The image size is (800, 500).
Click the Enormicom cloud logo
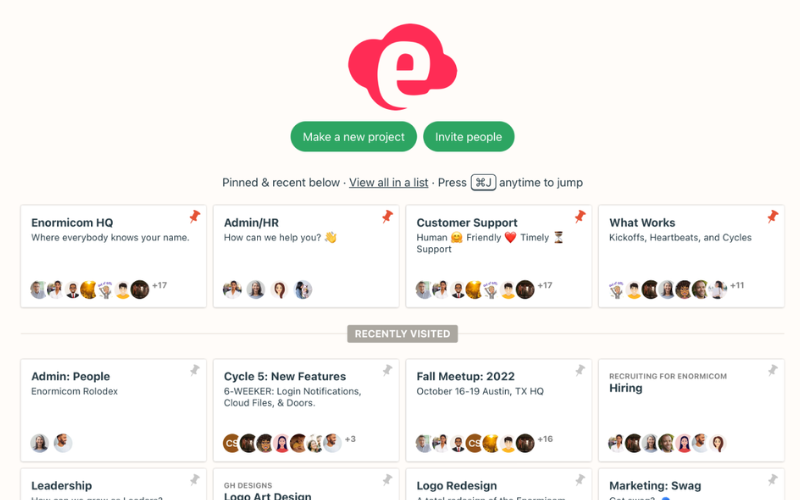point(403,67)
